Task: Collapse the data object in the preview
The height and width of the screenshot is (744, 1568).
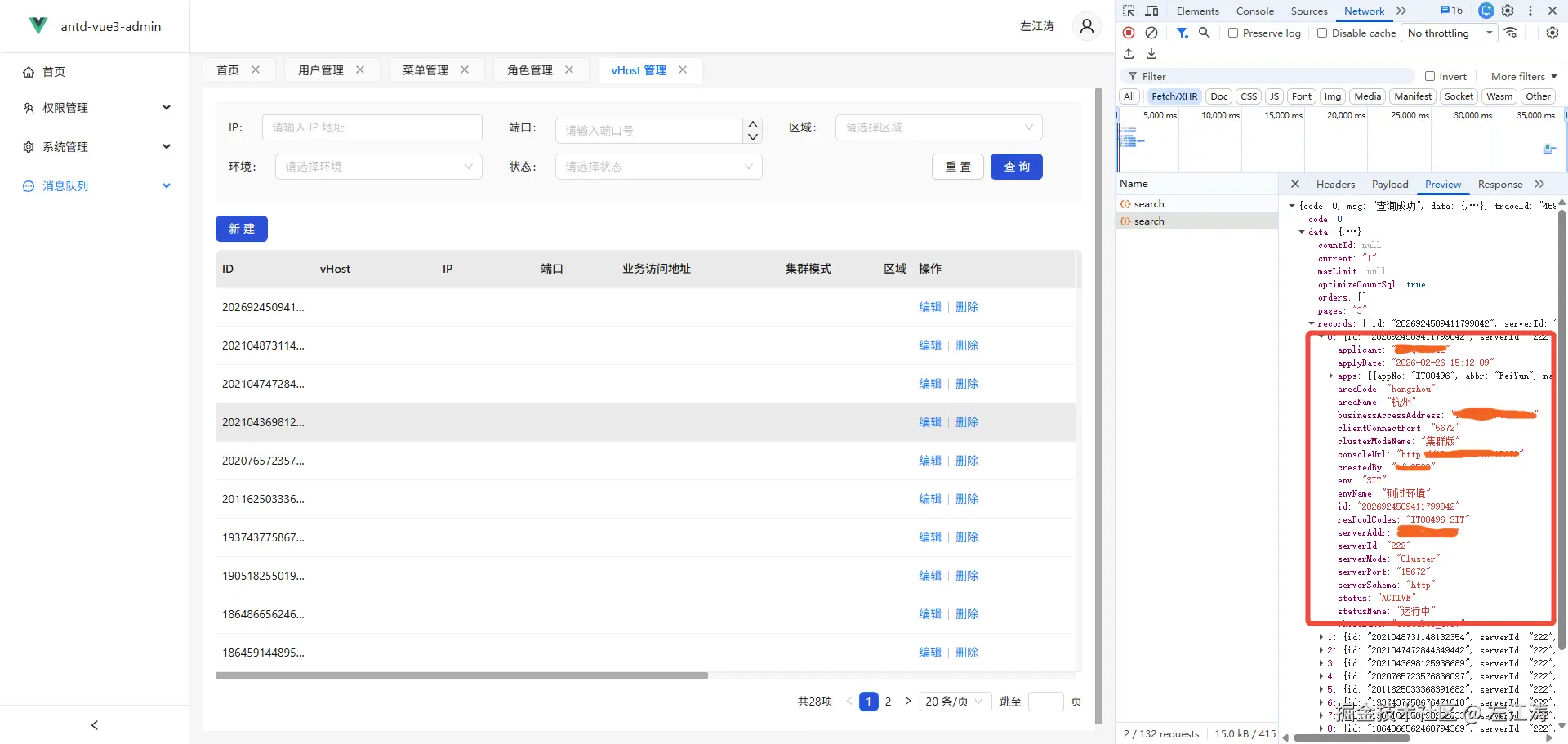Action: click(1302, 232)
